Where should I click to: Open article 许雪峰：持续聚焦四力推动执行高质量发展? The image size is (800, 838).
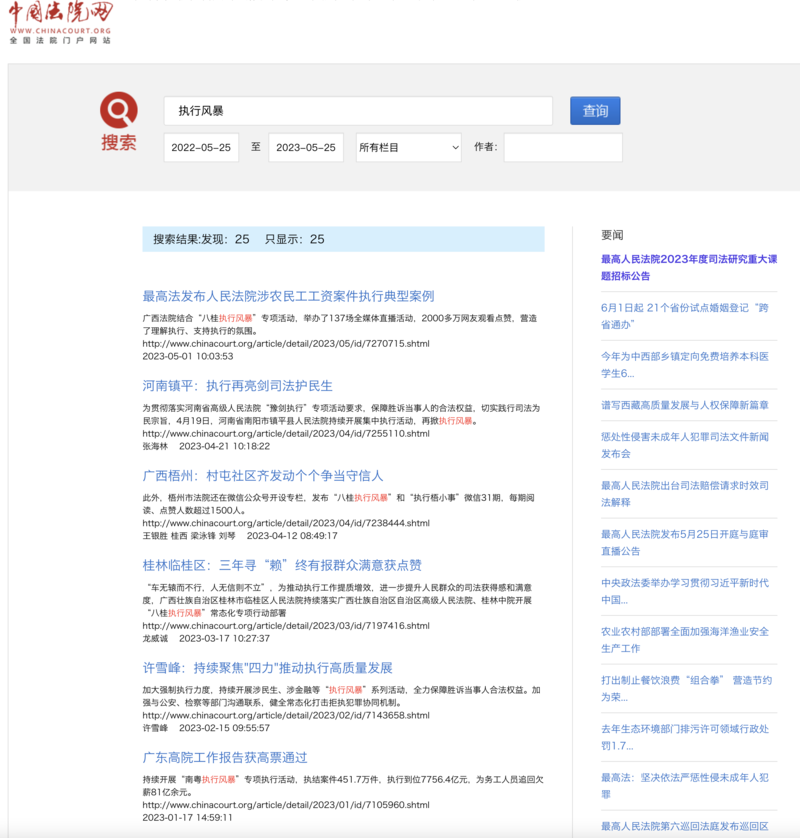click(x=268, y=668)
